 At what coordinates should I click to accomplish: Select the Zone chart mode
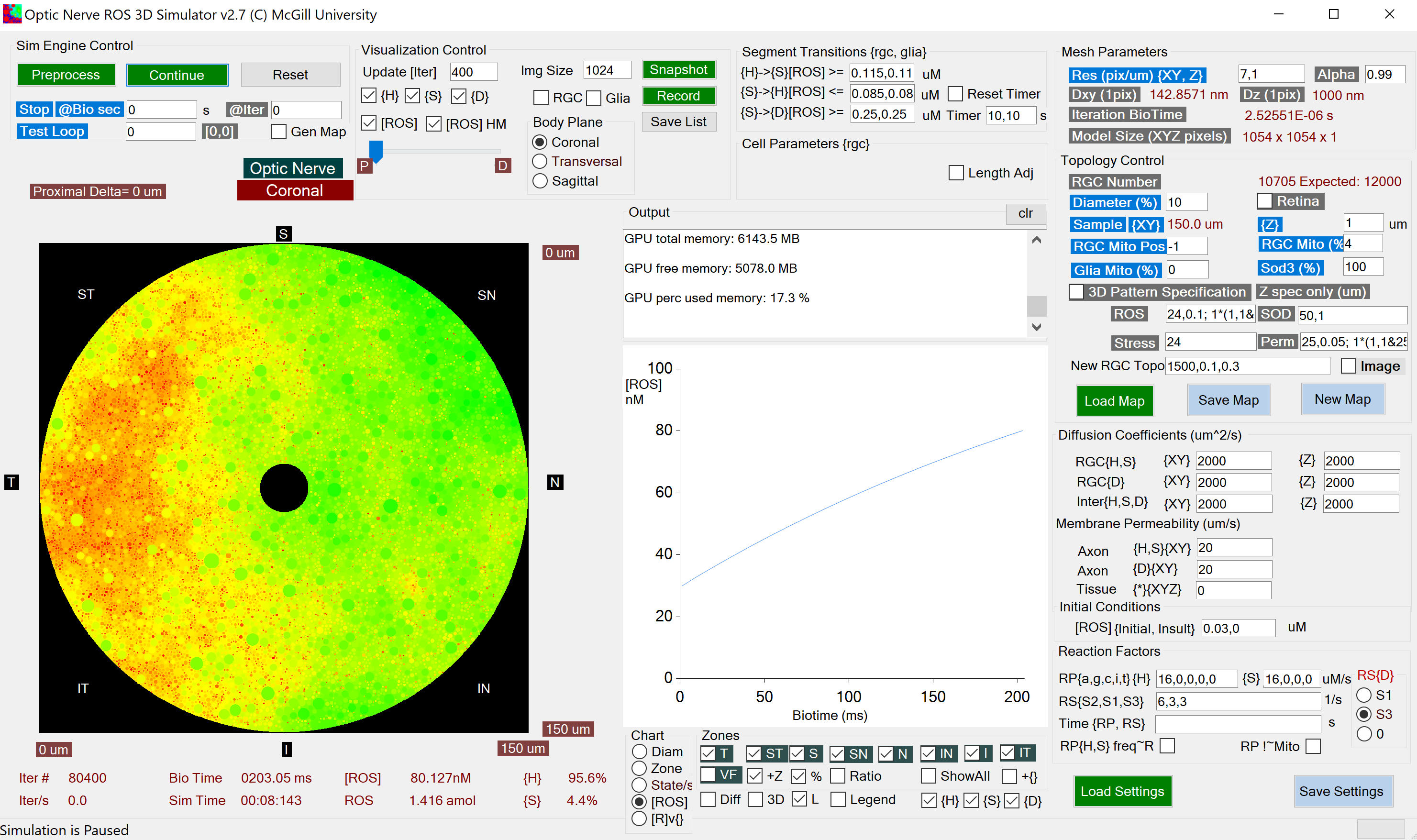pyautogui.click(x=640, y=768)
